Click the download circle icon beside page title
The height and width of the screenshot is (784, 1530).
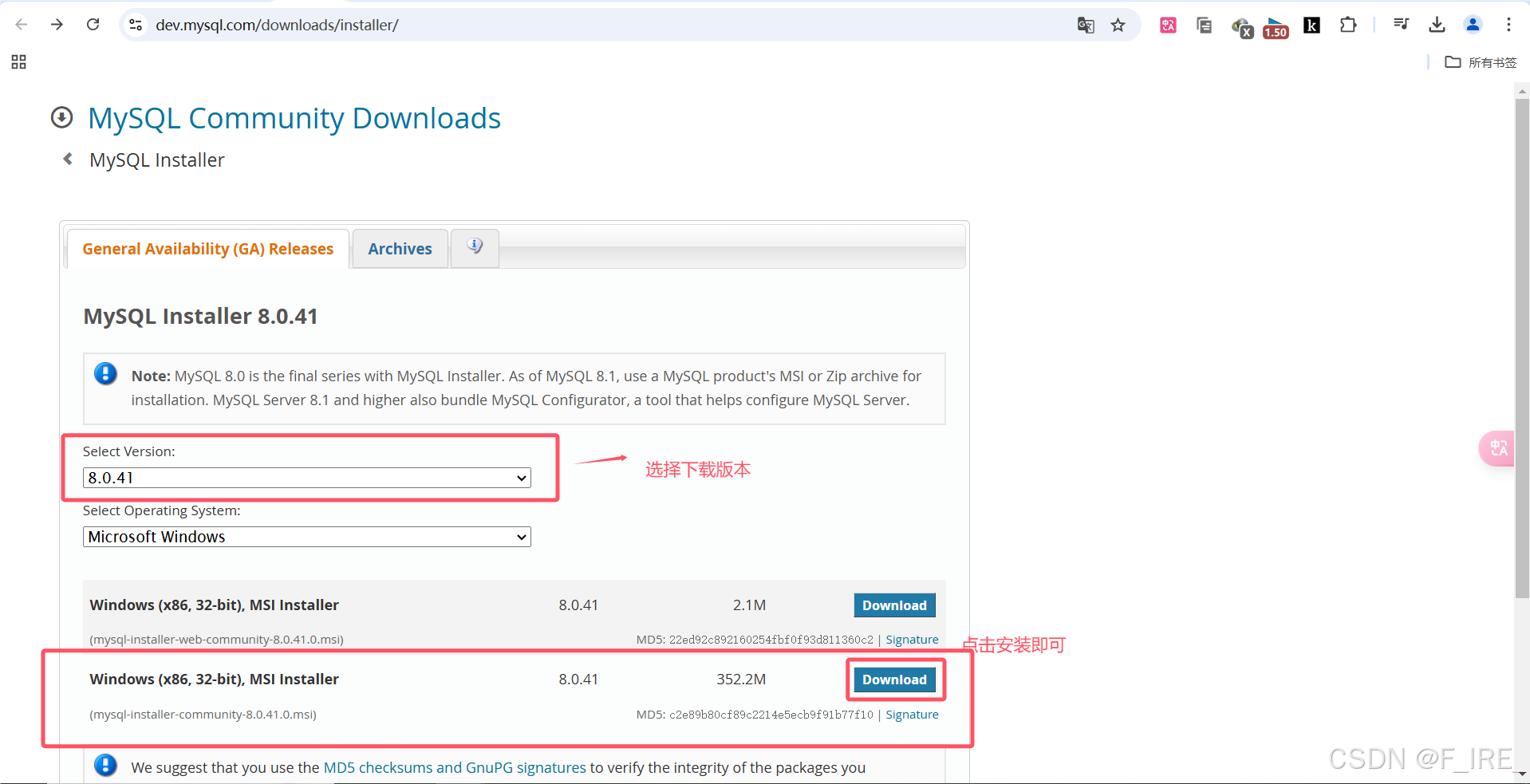[x=61, y=117]
